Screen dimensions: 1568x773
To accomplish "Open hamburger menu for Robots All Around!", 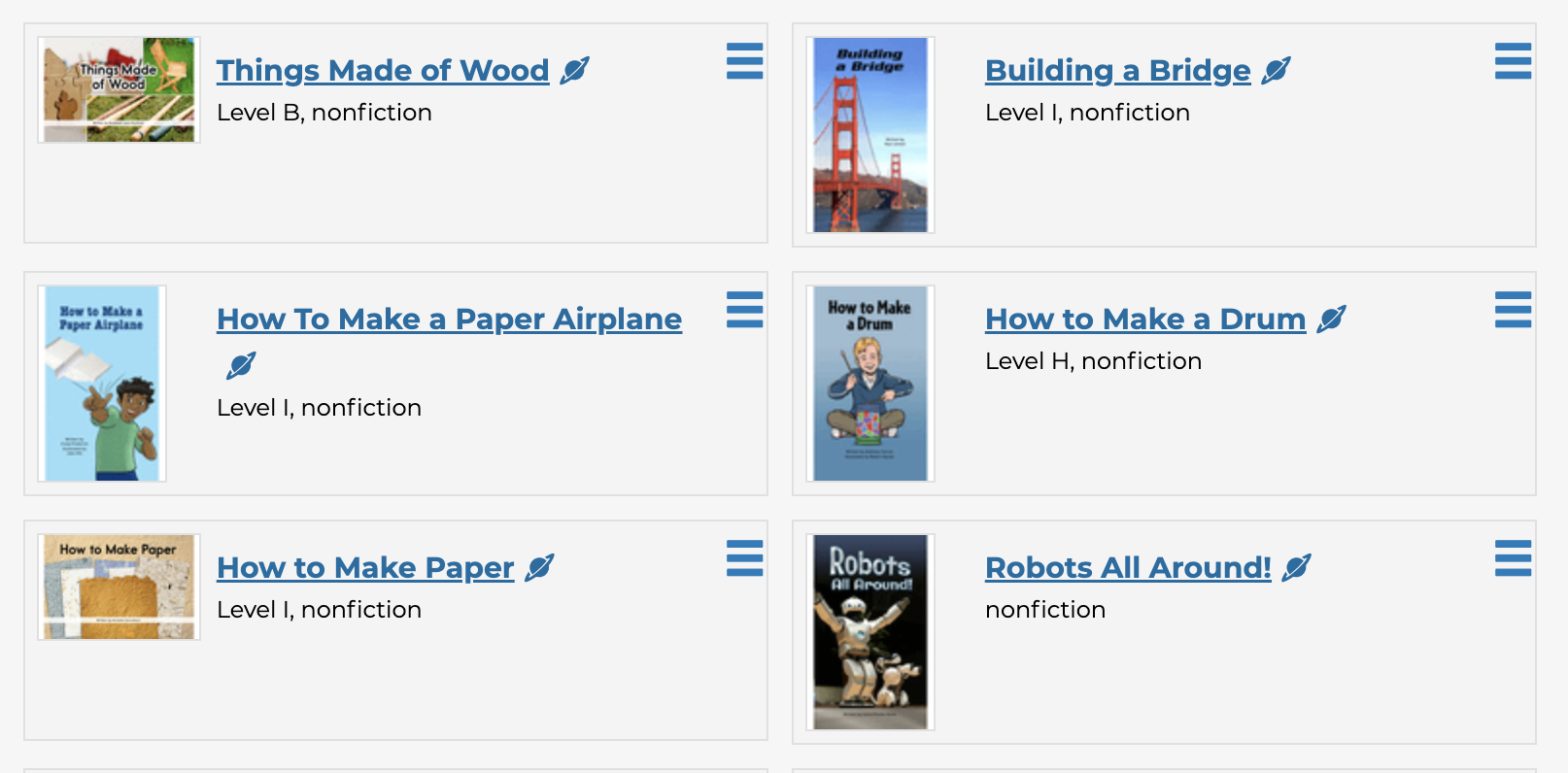I will [1513, 558].
